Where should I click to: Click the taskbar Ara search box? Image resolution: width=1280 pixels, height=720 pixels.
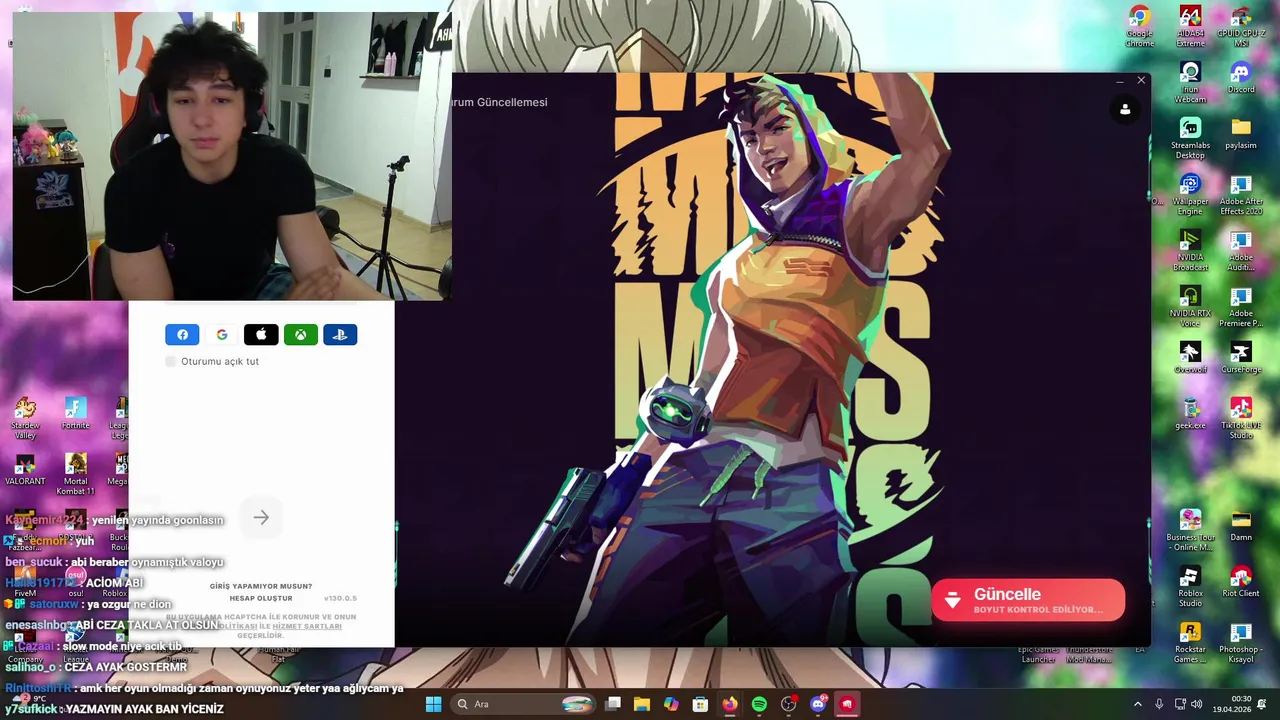[x=524, y=704]
